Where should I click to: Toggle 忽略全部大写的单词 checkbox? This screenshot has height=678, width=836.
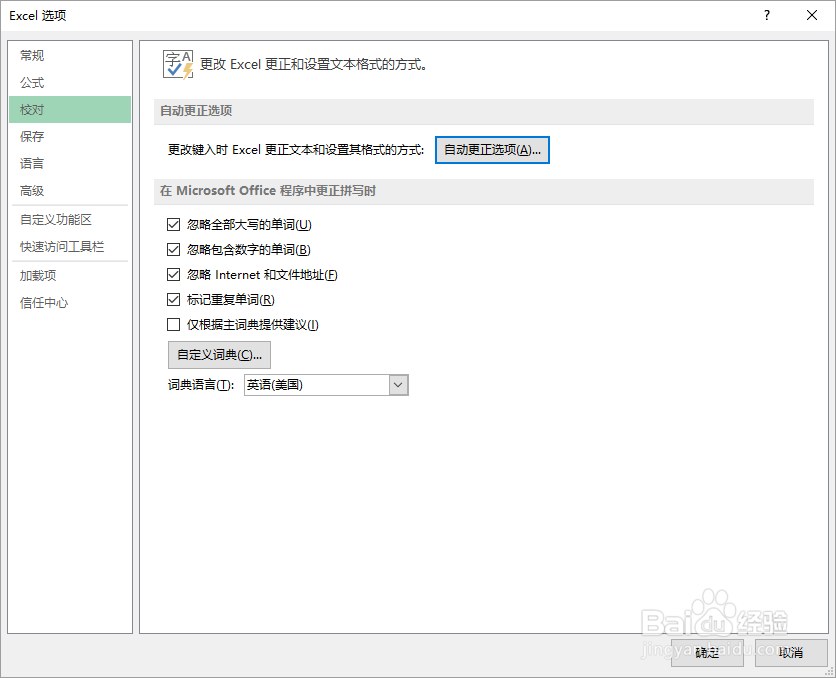pos(173,224)
